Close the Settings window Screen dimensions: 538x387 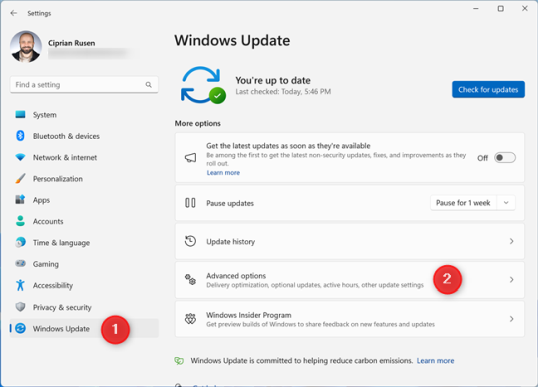point(525,8)
